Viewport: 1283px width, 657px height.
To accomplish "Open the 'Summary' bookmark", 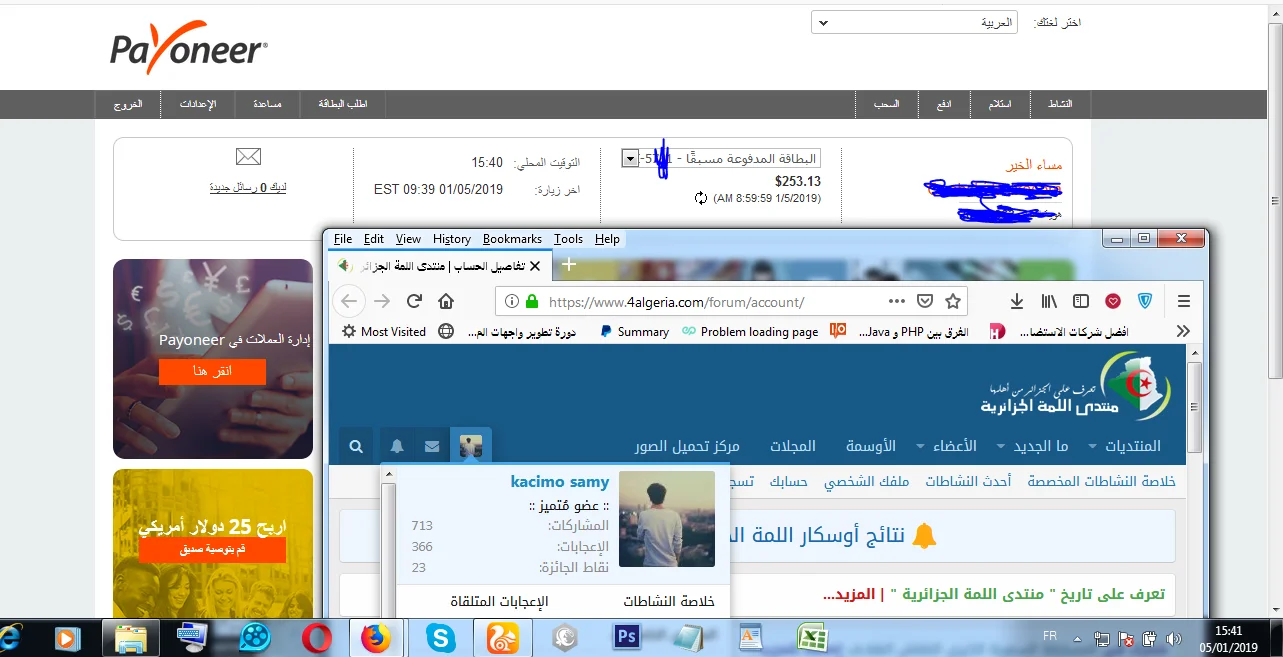I will pyautogui.click(x=634, y=331).
